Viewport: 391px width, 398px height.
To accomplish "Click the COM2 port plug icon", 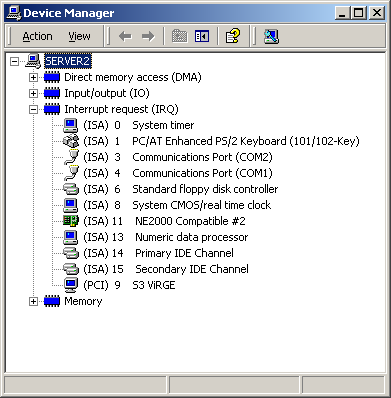I will (x=71, y=157).
